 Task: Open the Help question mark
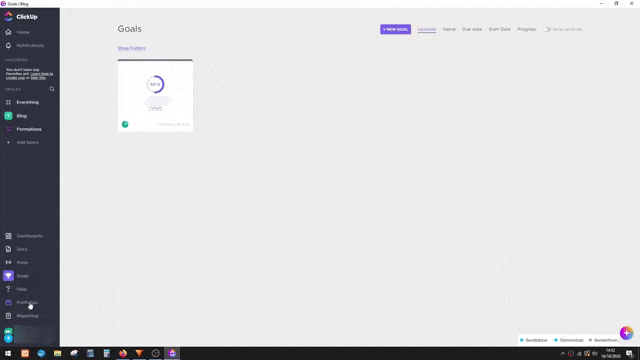pyautogui.click(x=8, y=289)
